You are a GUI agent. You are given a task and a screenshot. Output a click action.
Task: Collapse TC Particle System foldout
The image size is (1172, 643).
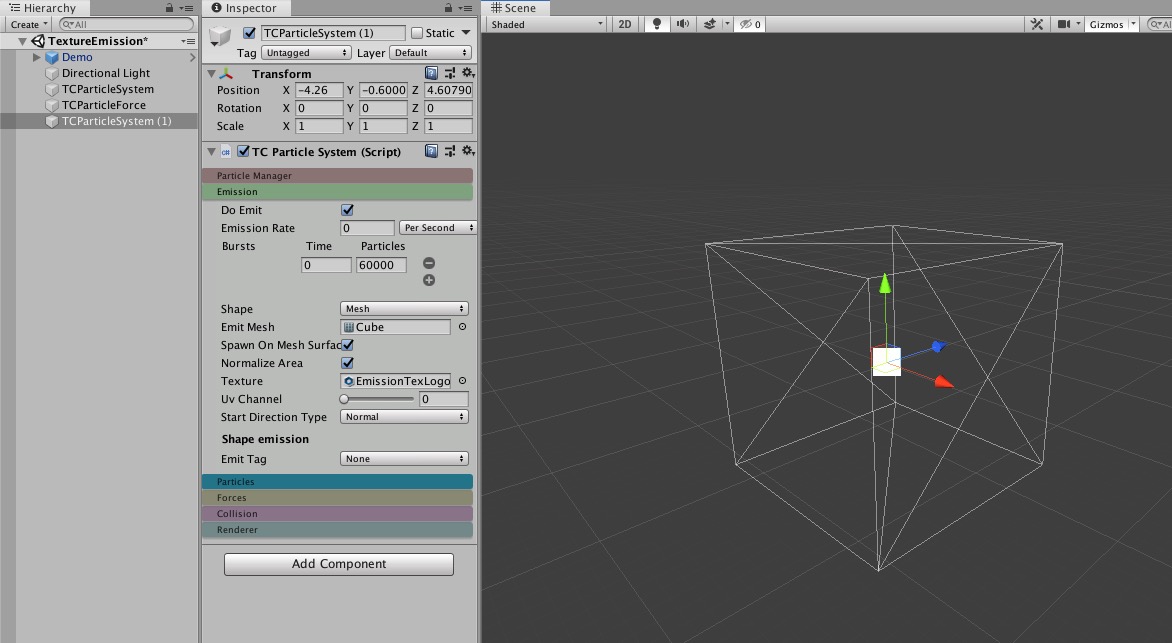coord(212,152)
